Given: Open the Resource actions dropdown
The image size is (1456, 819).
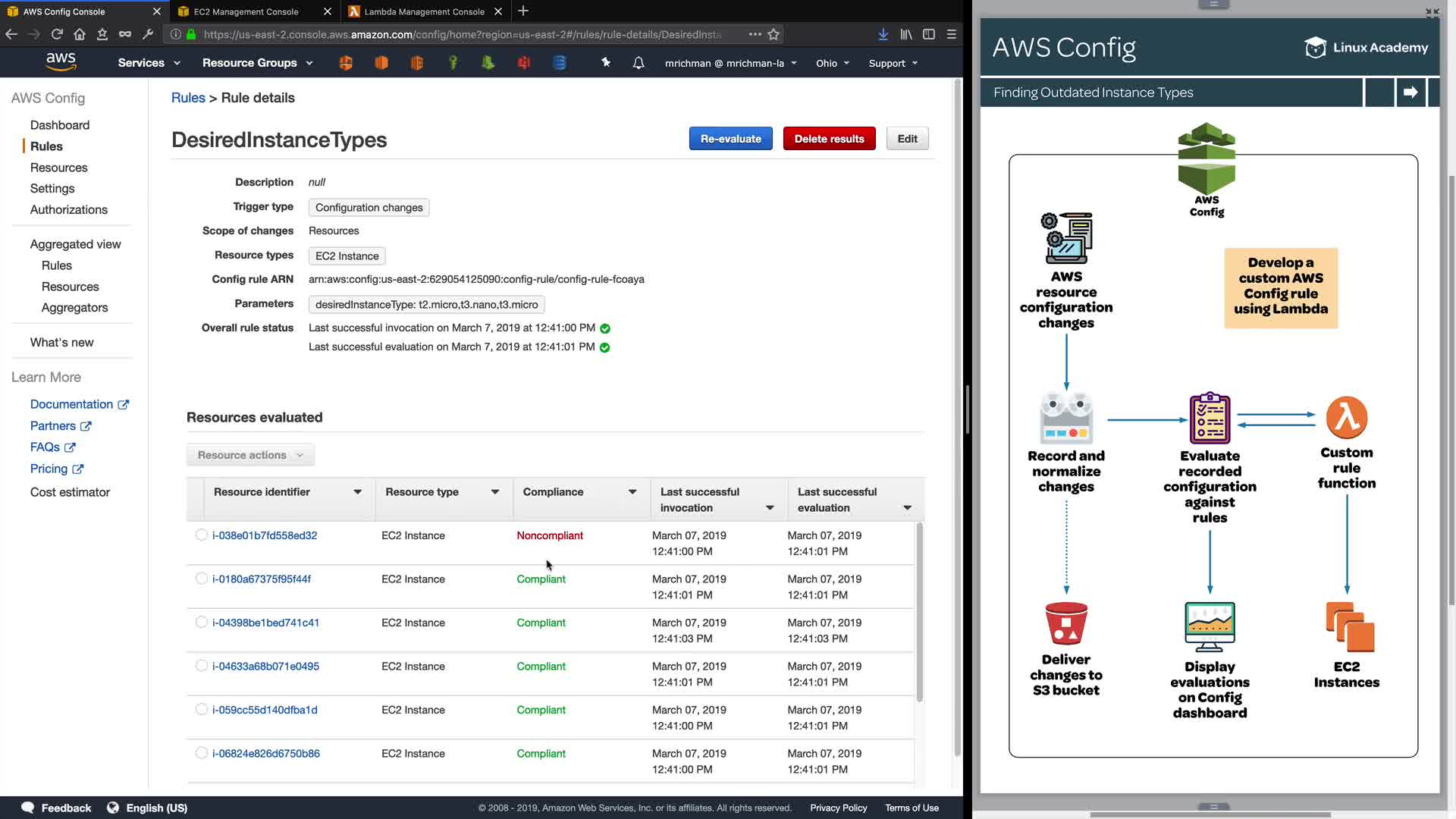Looking at the screenshot, I should (250, 455).
